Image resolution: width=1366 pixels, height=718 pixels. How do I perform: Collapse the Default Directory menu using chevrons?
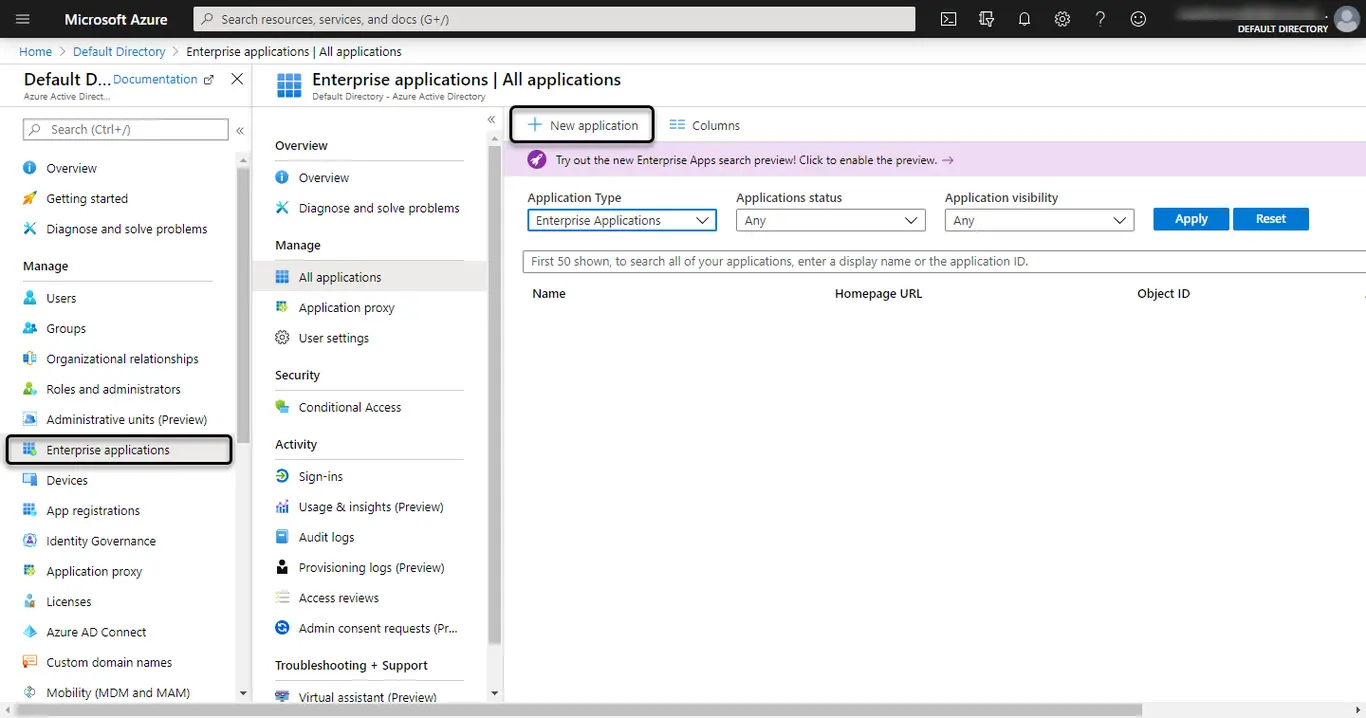coord(240,130)
